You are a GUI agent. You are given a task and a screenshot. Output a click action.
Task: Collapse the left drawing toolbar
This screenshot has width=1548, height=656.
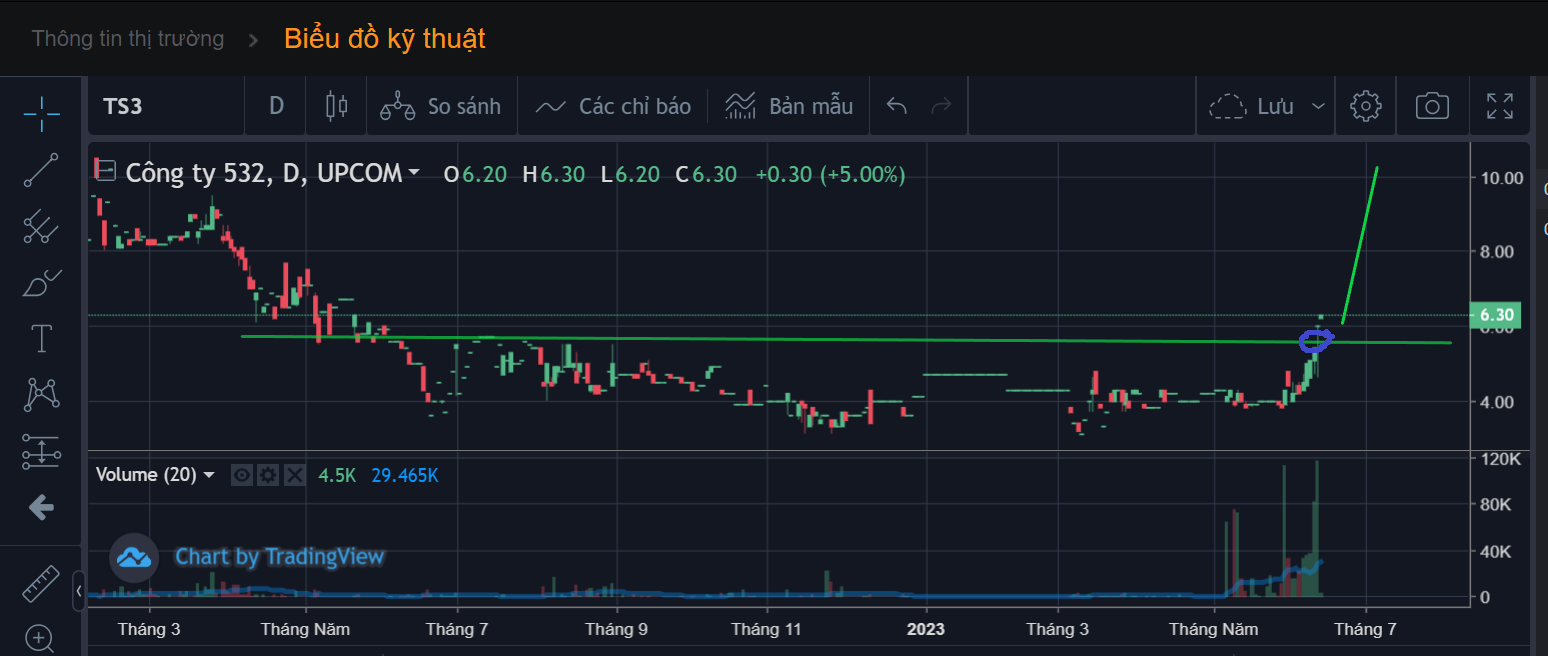click(79, 592)
